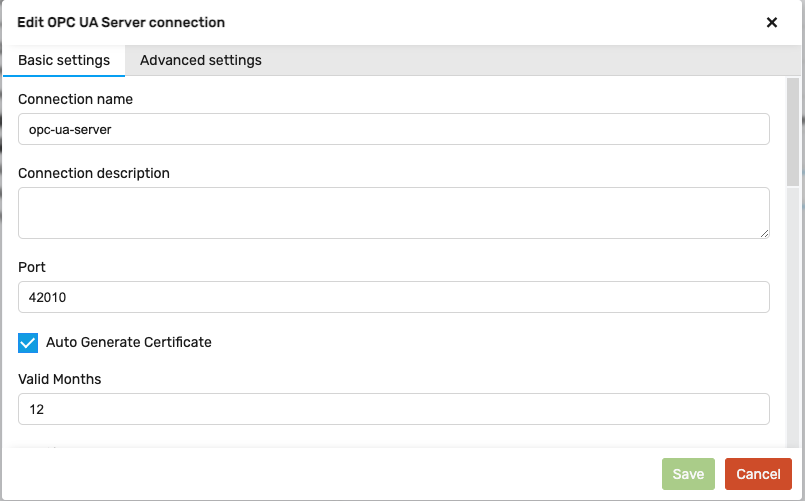Screen dimensions: 805x501
Task: Click the Connection description label
Action: click(94, 174)
